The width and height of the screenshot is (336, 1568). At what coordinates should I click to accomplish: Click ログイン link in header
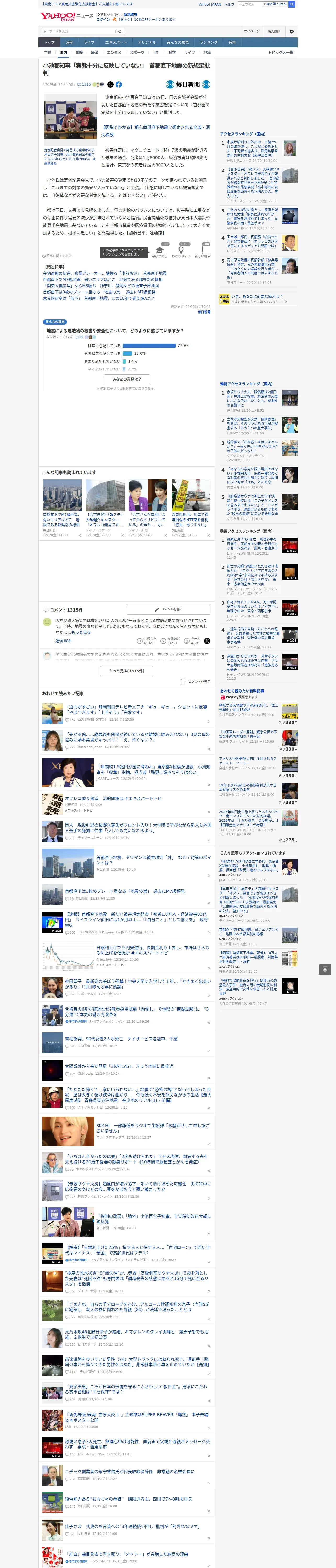click(x=103, y=20)
